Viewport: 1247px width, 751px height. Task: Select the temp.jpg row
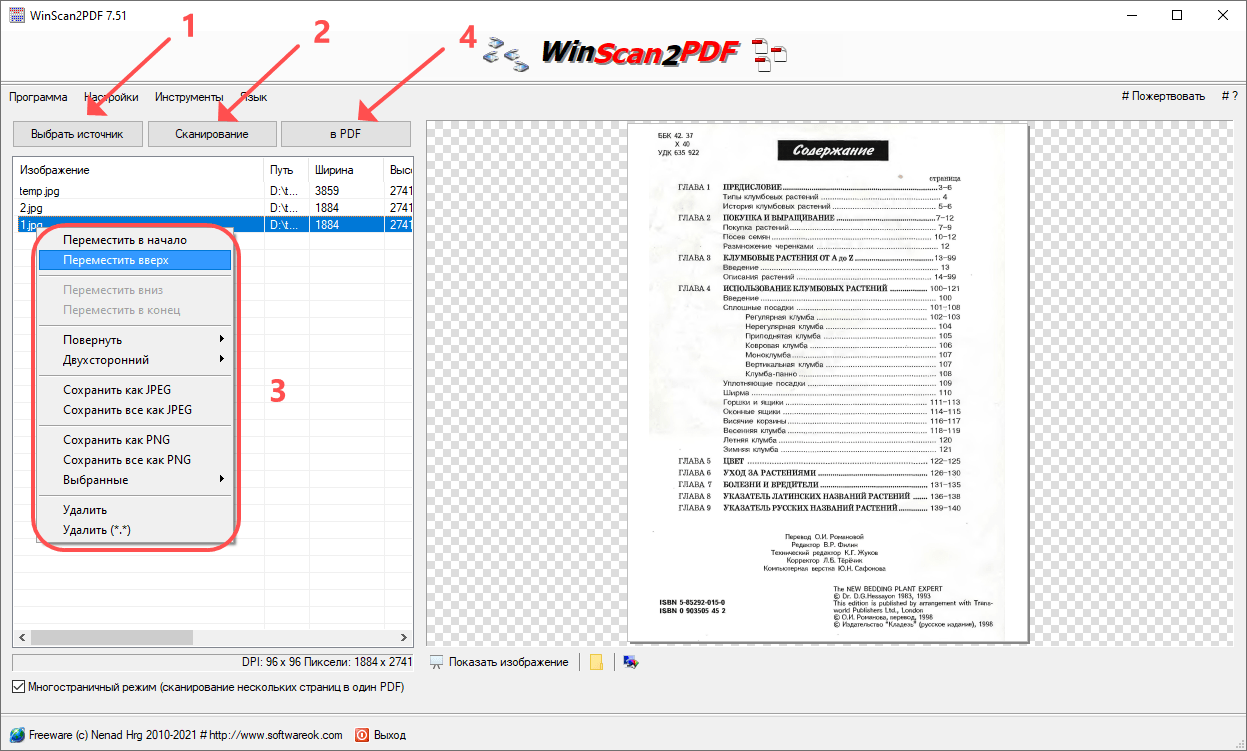[x=213, y=190]
